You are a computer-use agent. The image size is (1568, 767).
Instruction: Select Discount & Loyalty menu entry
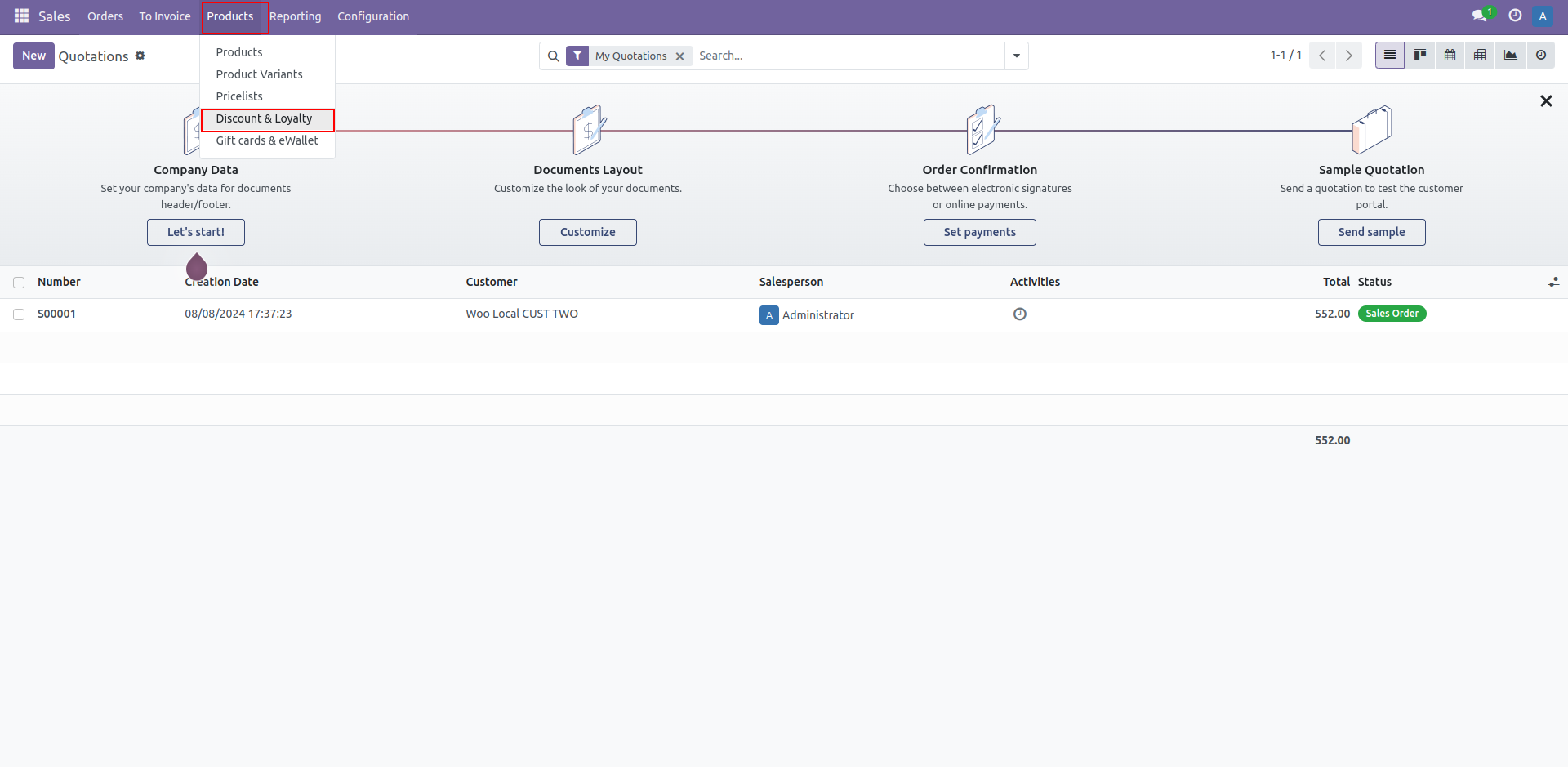point(264,118)
